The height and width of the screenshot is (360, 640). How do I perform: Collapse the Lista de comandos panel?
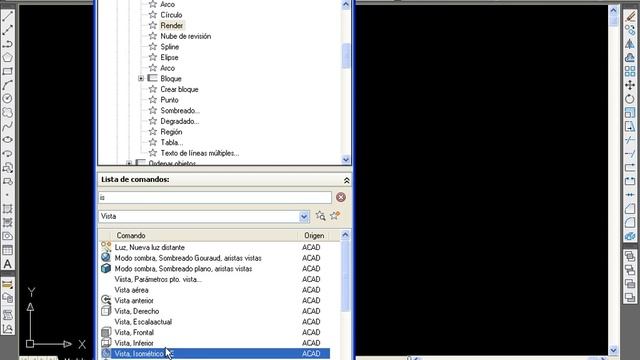(x=346, y=180)
